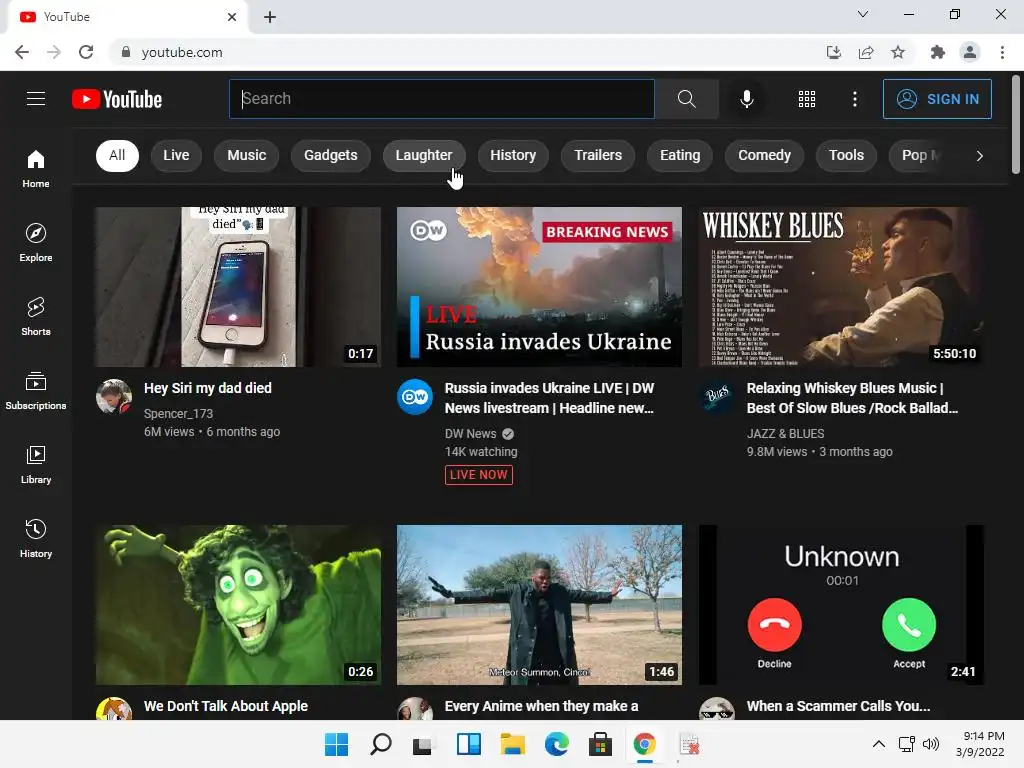The image size is (1024, 768).
Task: Open taskbar search
Action: (x=380, y=744)
